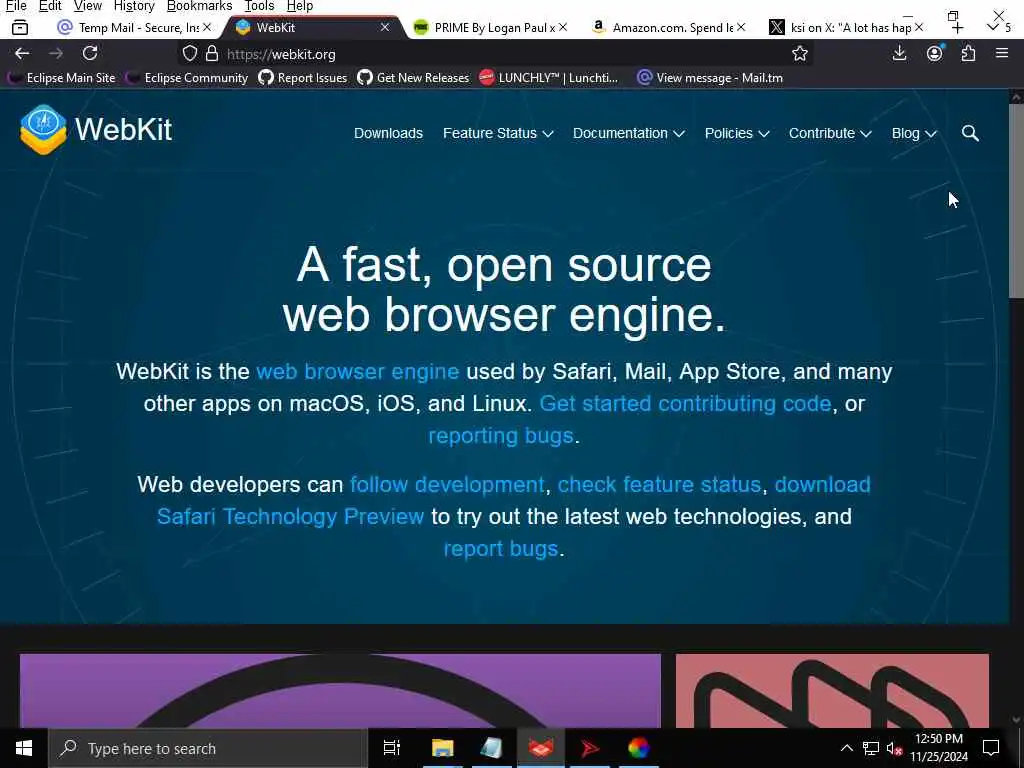The width and height of the screenshot is (1024, 768).
Task: Open the colorful circle taskbar app
Action: click(639, 748)
